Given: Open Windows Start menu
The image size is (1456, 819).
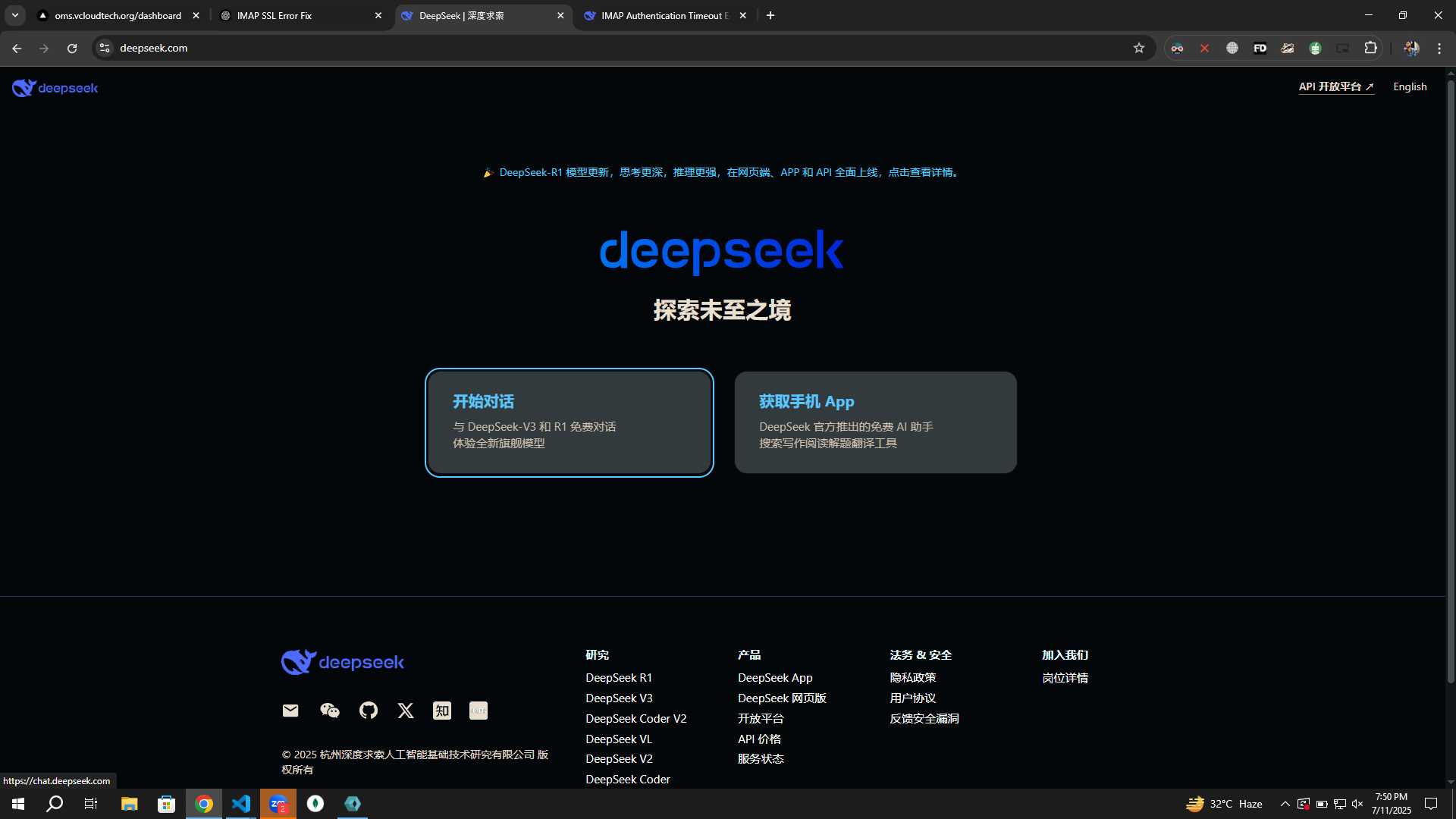Looking at the screenshot, I should coord(18,804).
